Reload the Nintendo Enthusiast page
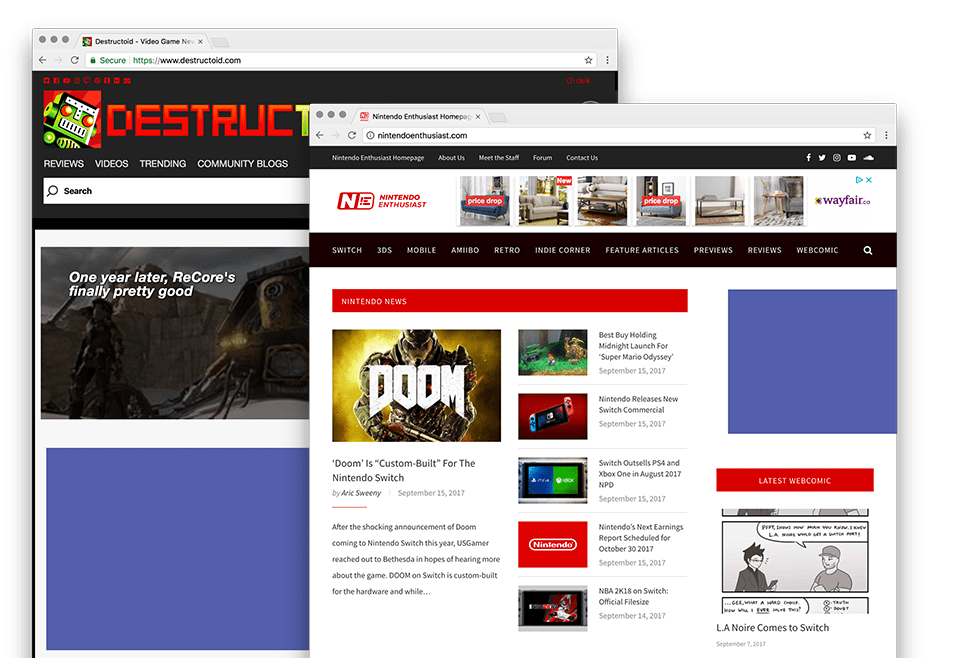This screenshot has width=960, height=658. tap(352, 135)
